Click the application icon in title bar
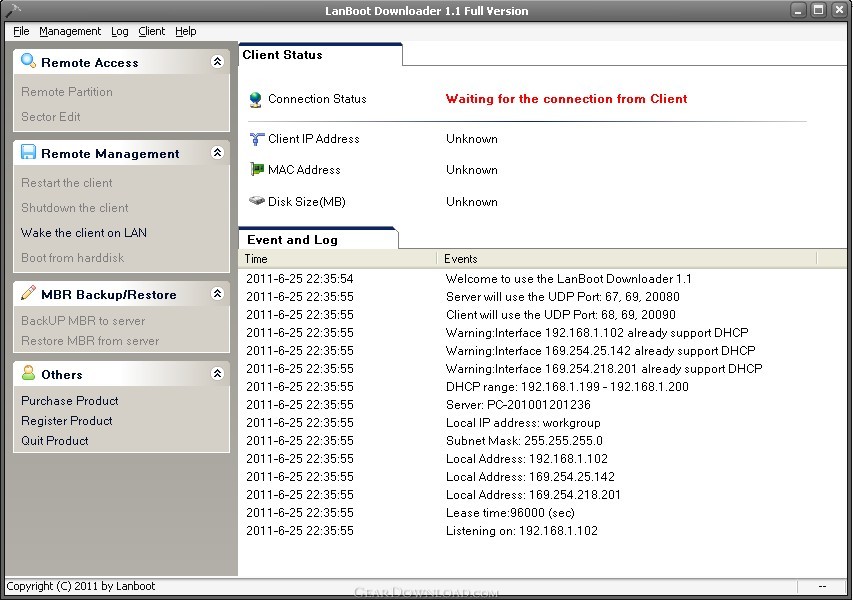853x601 pixels. pos(12,10)
